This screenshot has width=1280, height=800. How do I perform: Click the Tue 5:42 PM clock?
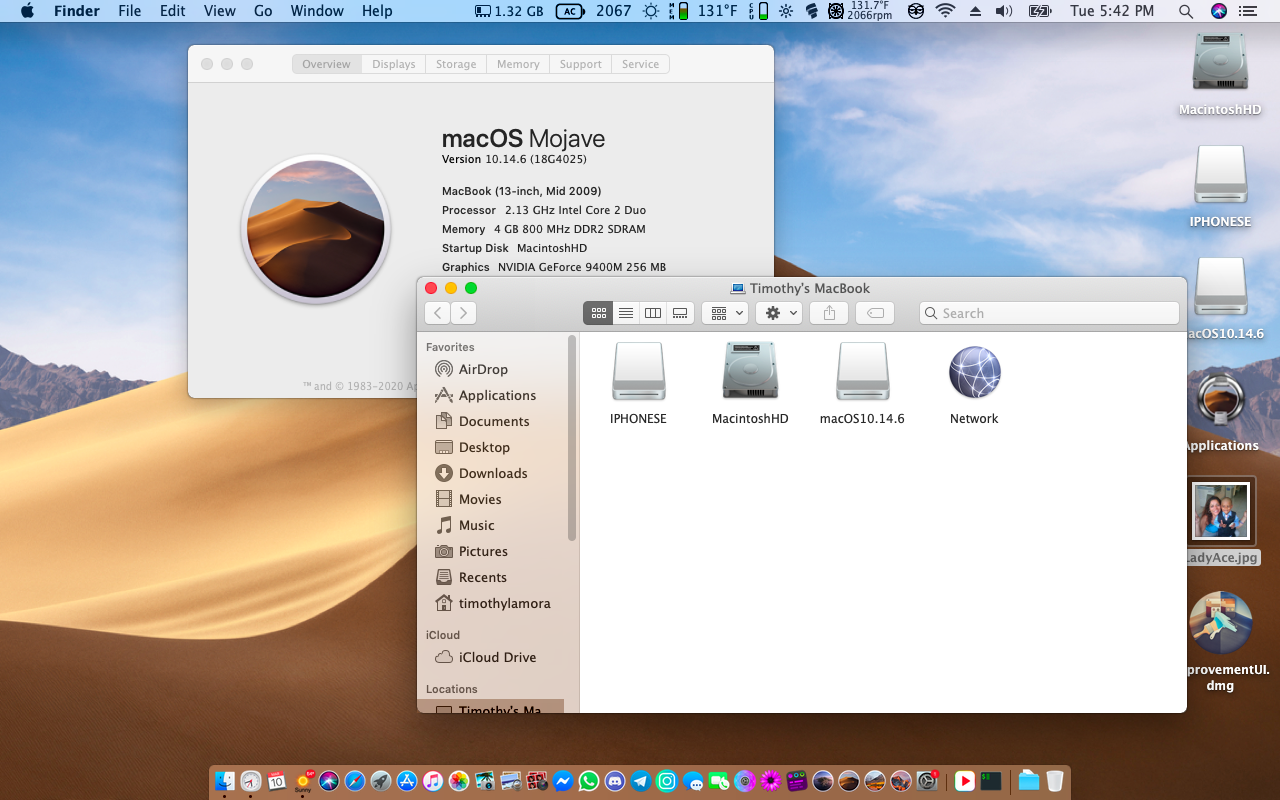1112,11
